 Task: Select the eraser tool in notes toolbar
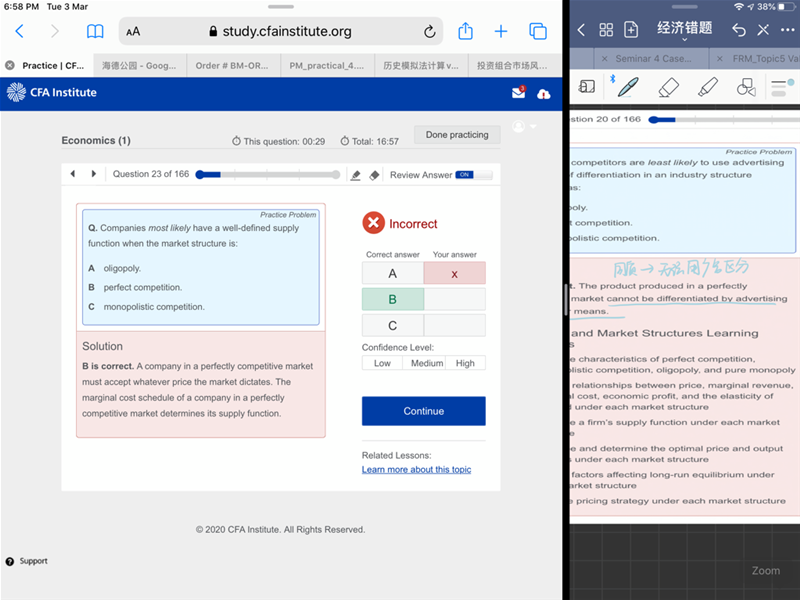pos(668,87)
